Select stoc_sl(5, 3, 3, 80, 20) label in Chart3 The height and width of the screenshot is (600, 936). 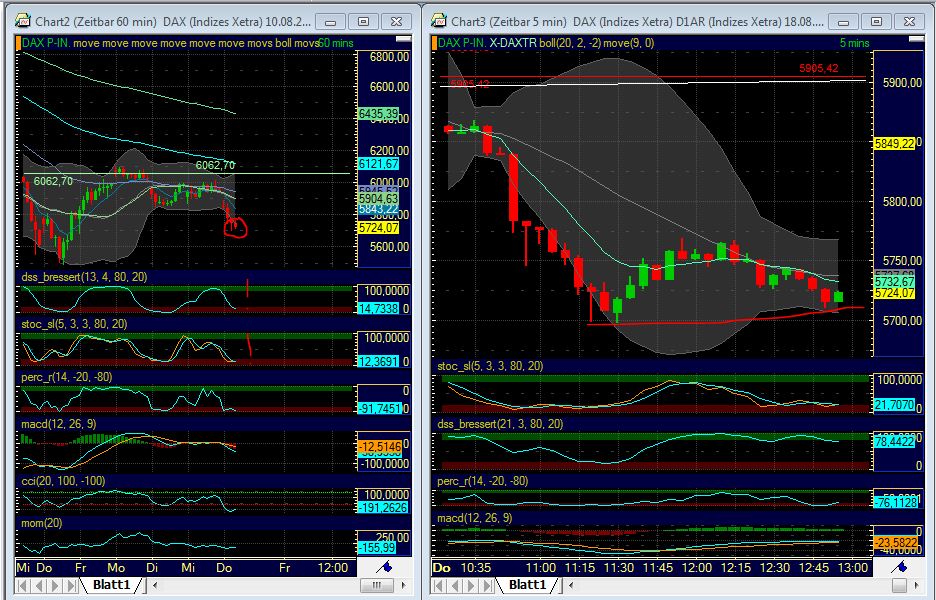point(490,366)
